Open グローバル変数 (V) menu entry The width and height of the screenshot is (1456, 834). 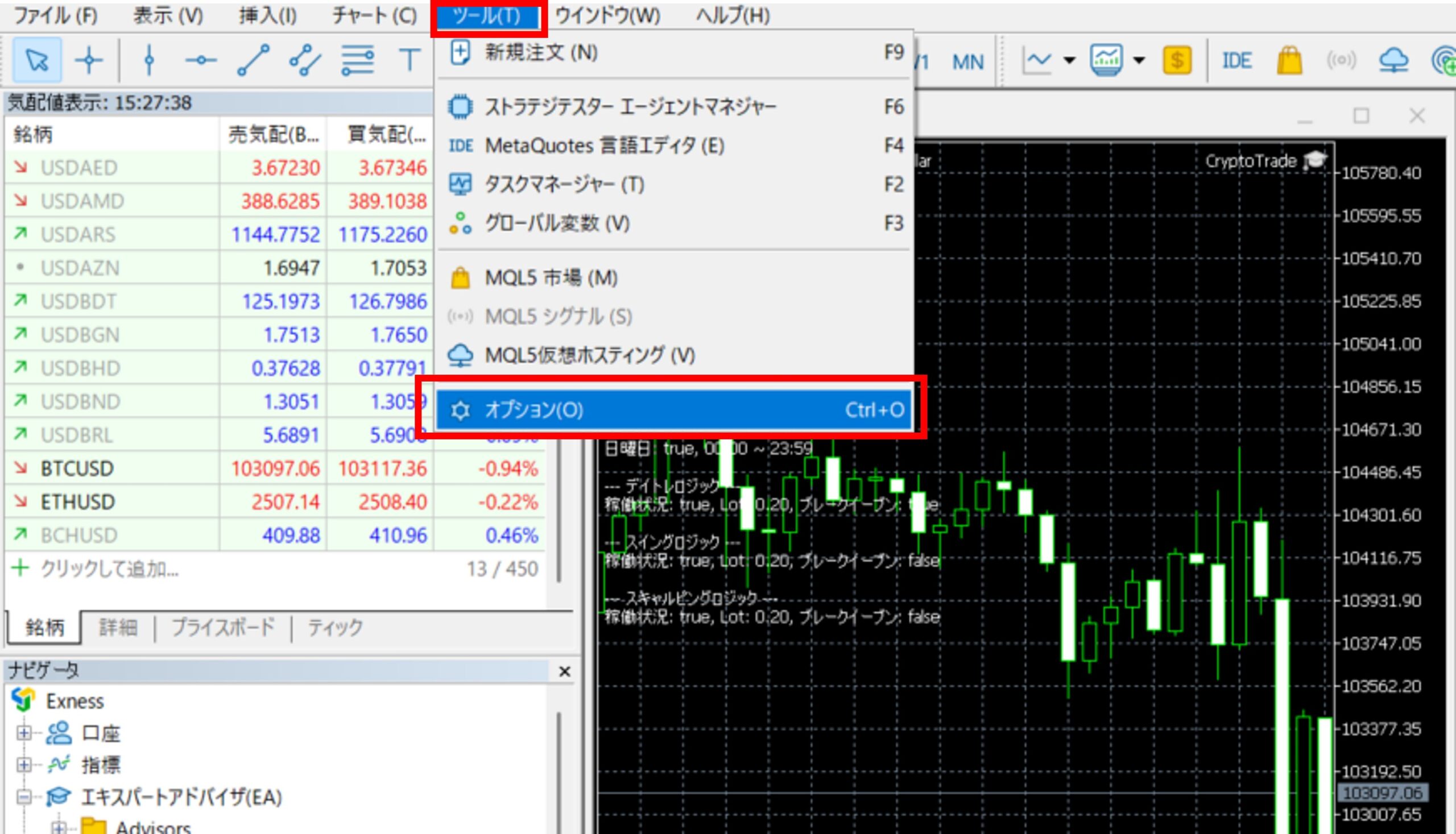point(673,223)
